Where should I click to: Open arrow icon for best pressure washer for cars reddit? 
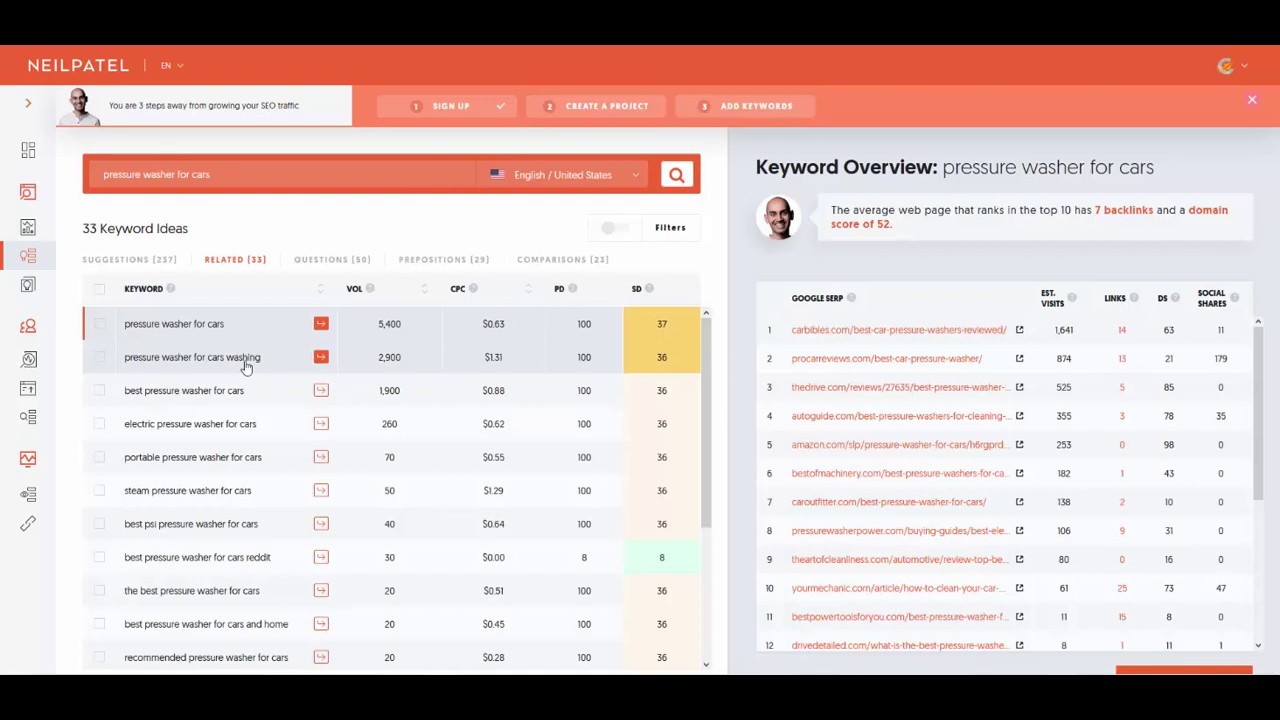(x=321, y=557)
